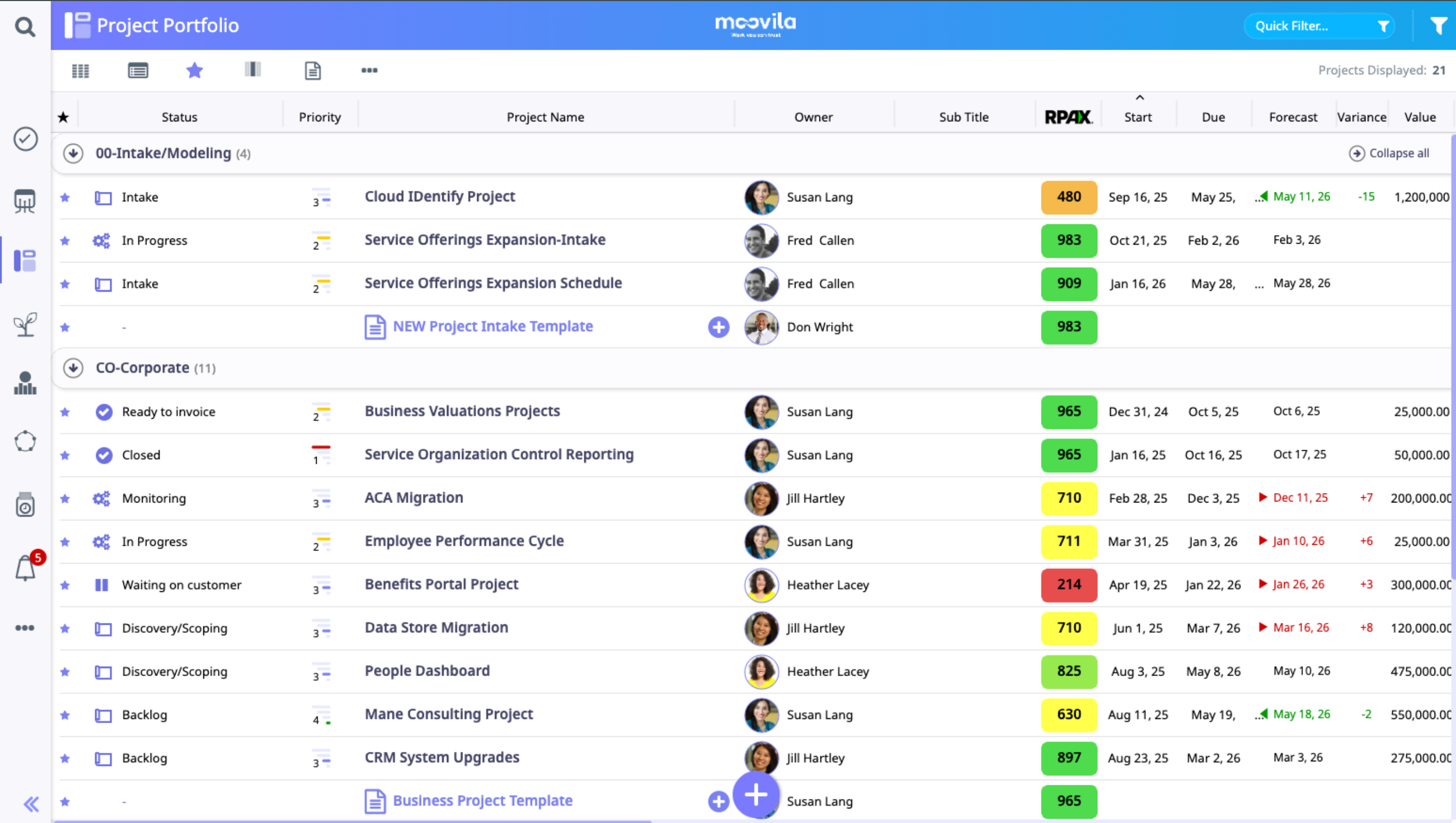Click the large floating plus add button
Viewport: 1456px width, 823px height.
(x=756, y=795)
